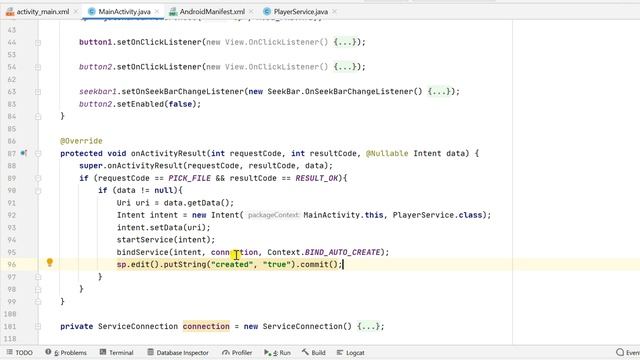The width and height of the screenshot is (640, 360).
Task: Click line number 96 in the gutter
Action: tap(11, 264)
